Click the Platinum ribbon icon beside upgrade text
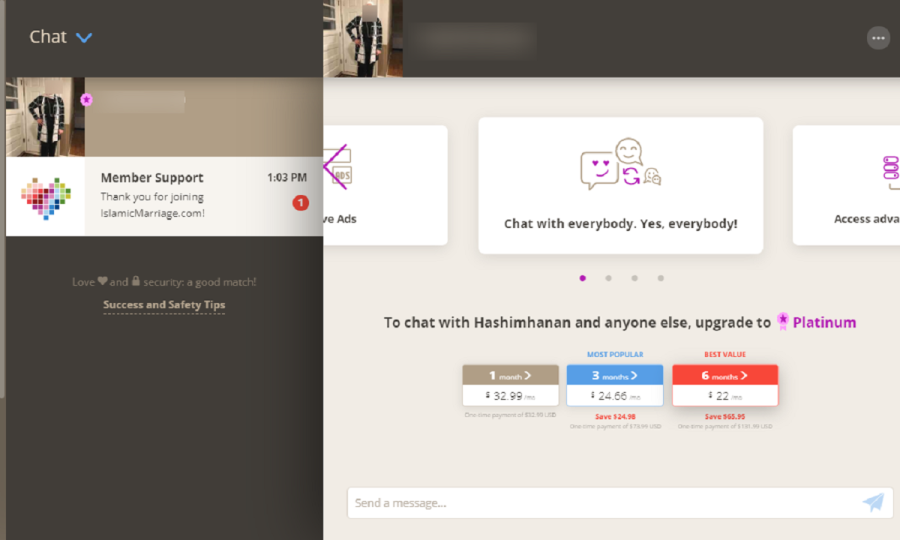The image size is (900, 540). coord(782,321)
